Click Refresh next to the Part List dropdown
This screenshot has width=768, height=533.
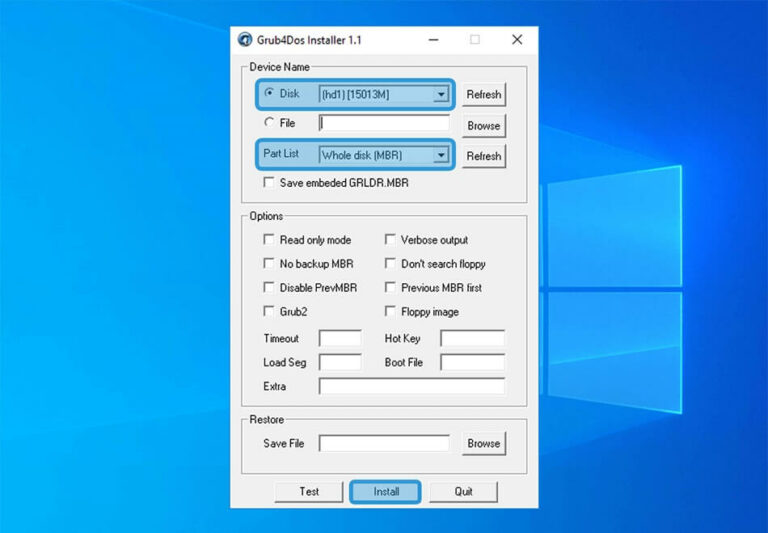click(x=483, y=156)
